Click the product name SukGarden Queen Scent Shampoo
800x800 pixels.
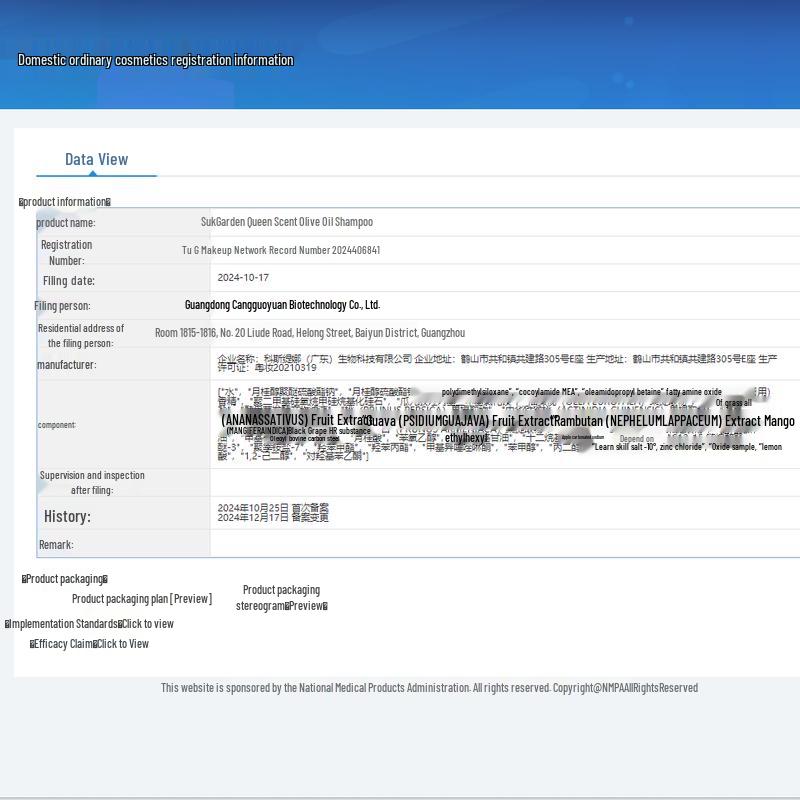pos(287,222)
